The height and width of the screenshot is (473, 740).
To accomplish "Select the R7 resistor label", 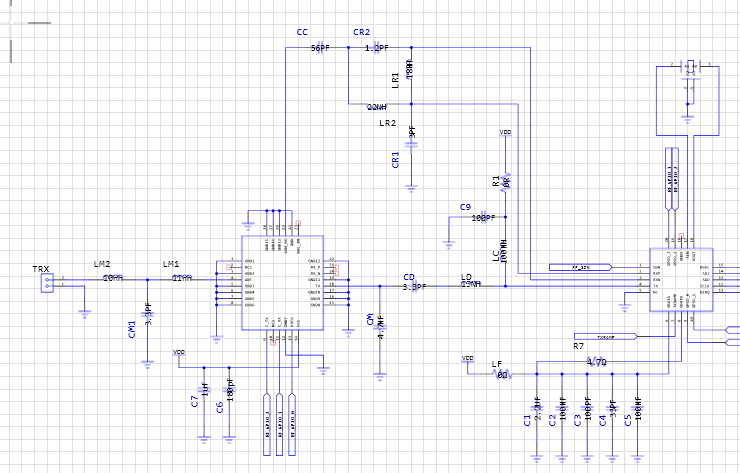I will (x=579, y=346).
